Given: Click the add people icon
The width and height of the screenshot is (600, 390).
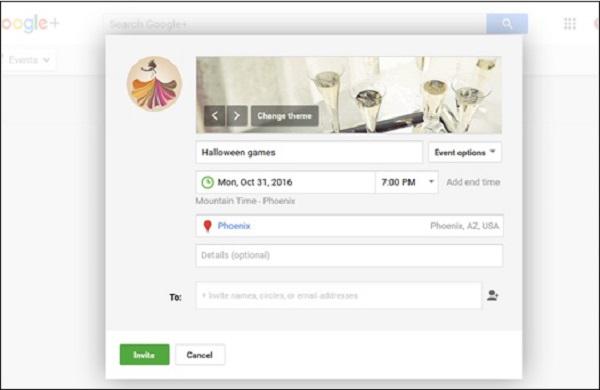Looking at the screenshot, I should [x=492, y=295].
